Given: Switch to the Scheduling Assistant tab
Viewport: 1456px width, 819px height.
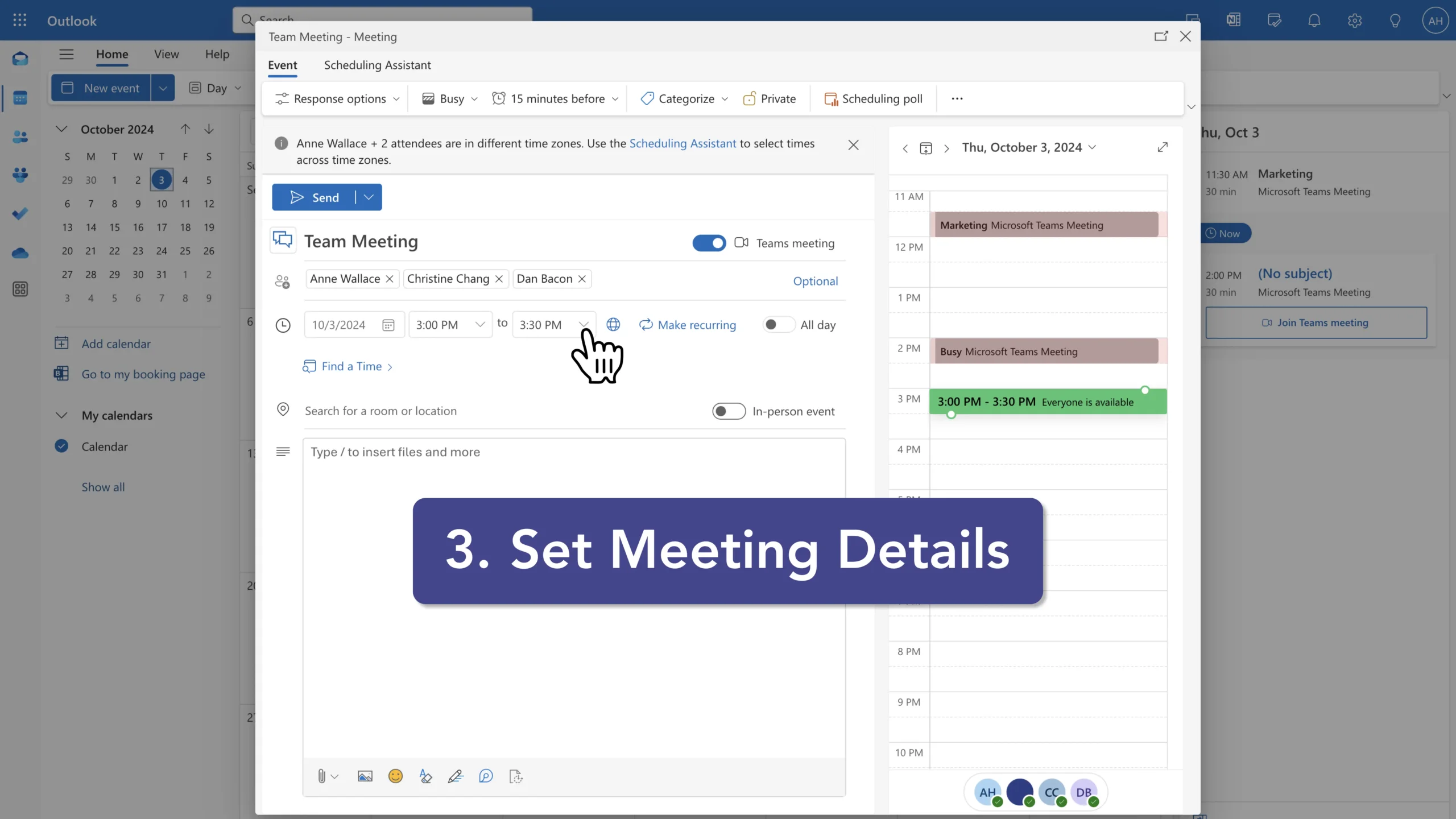Looking at the screenshot, I should pos(377,65).
